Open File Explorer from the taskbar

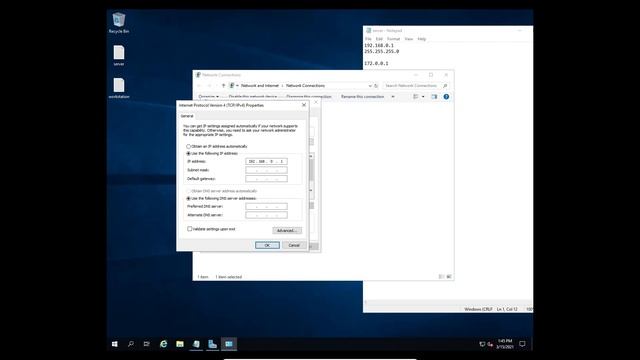(x=180, y=344)
